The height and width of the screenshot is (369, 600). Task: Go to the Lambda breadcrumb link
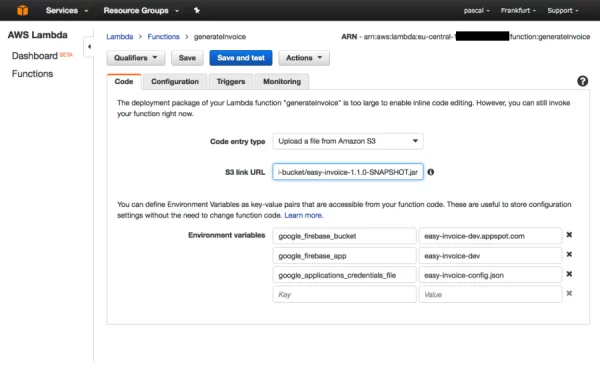pyautogui.click(x=120, y=37)
